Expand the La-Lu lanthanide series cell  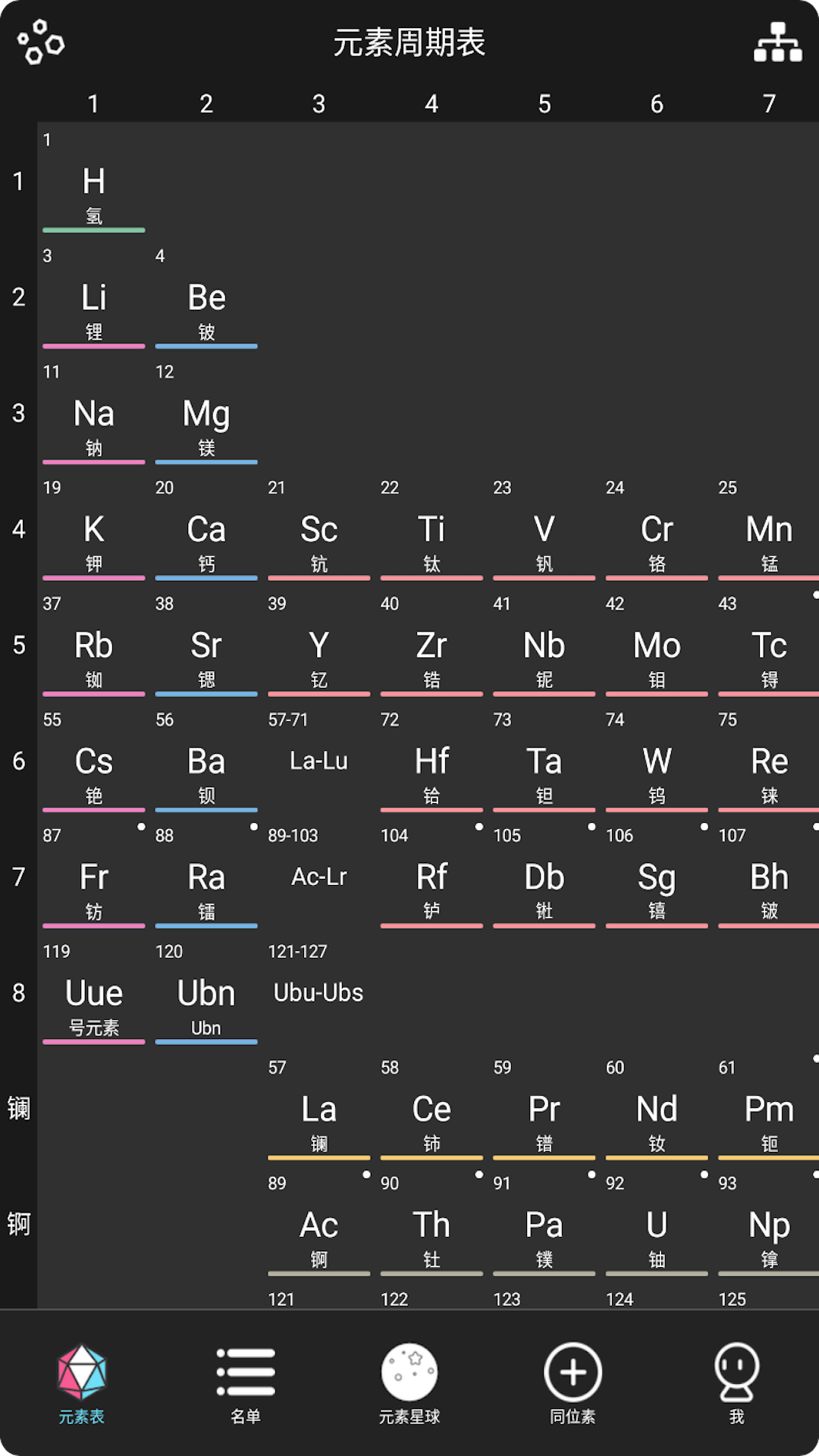[318, 761]
